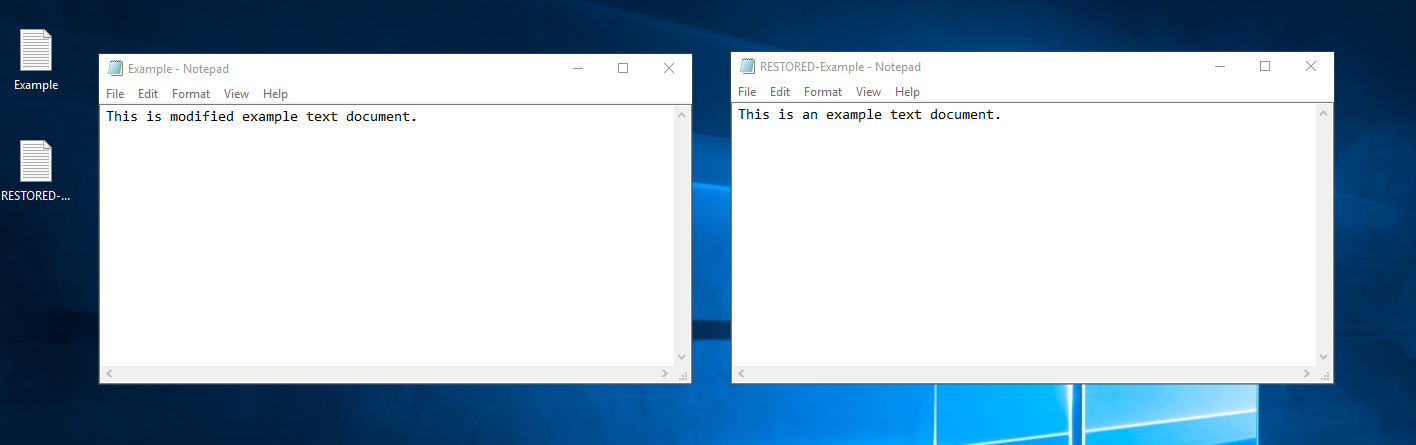This screenshot has width=1416, height=445.
Task: Maximize the Example Notepad window
Action: tap(623, 68)
